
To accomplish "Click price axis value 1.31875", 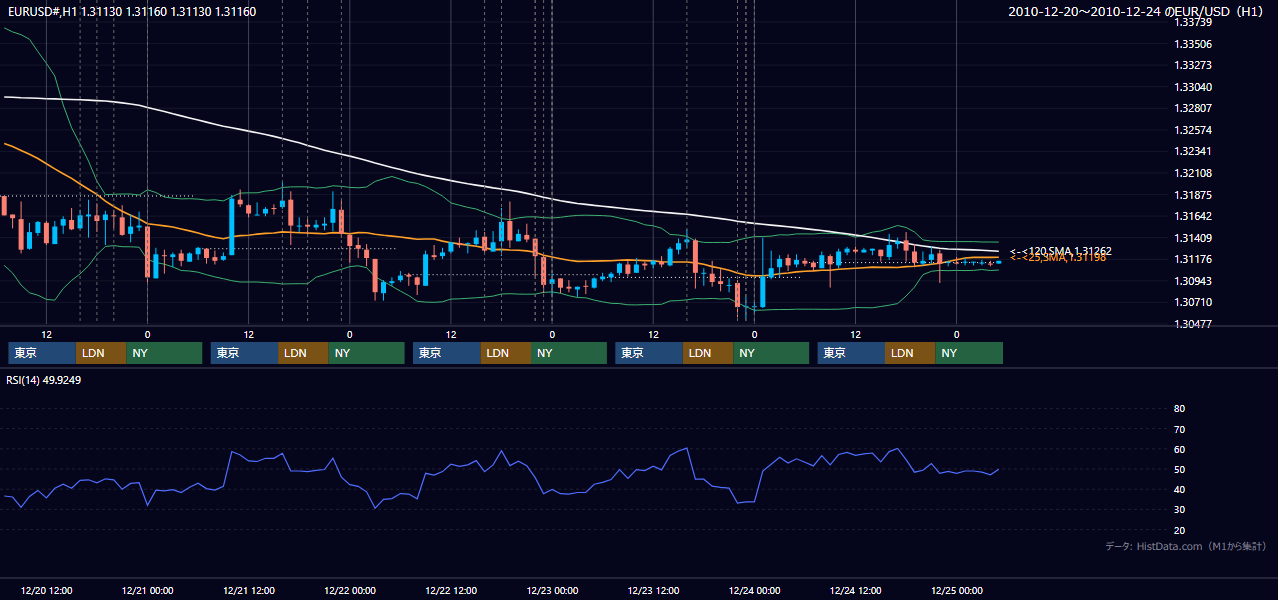I will click(1193, 195).
